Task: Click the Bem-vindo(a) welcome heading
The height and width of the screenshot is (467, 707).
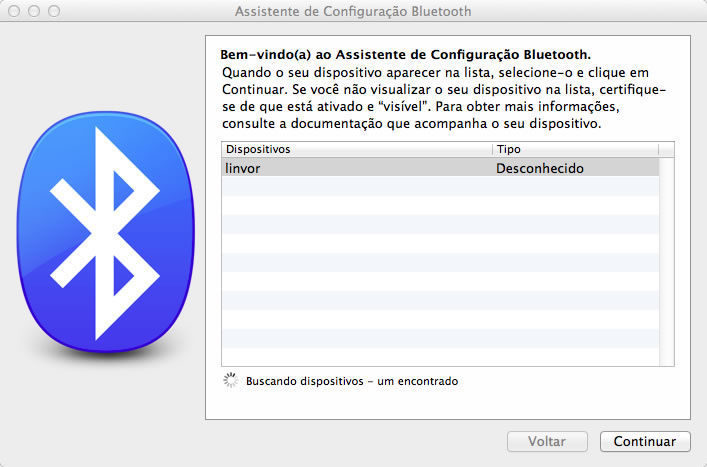Action: pos(405,55)
